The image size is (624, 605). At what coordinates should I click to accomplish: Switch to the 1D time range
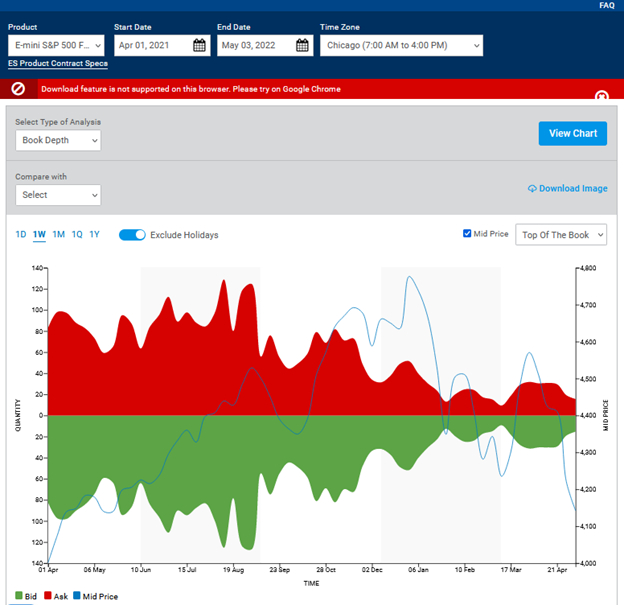coord(21,235)
